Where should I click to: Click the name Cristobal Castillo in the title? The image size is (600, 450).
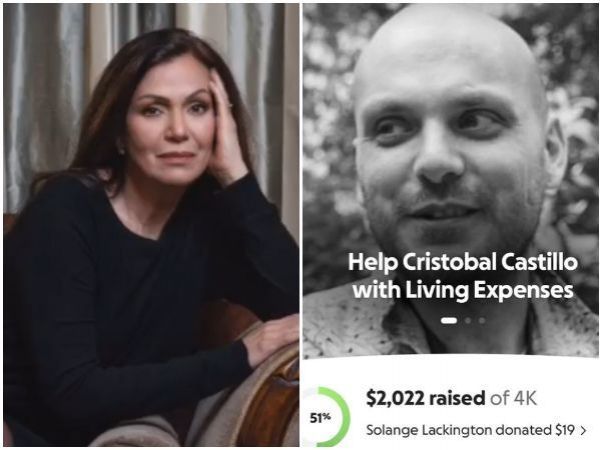point(490,262)
